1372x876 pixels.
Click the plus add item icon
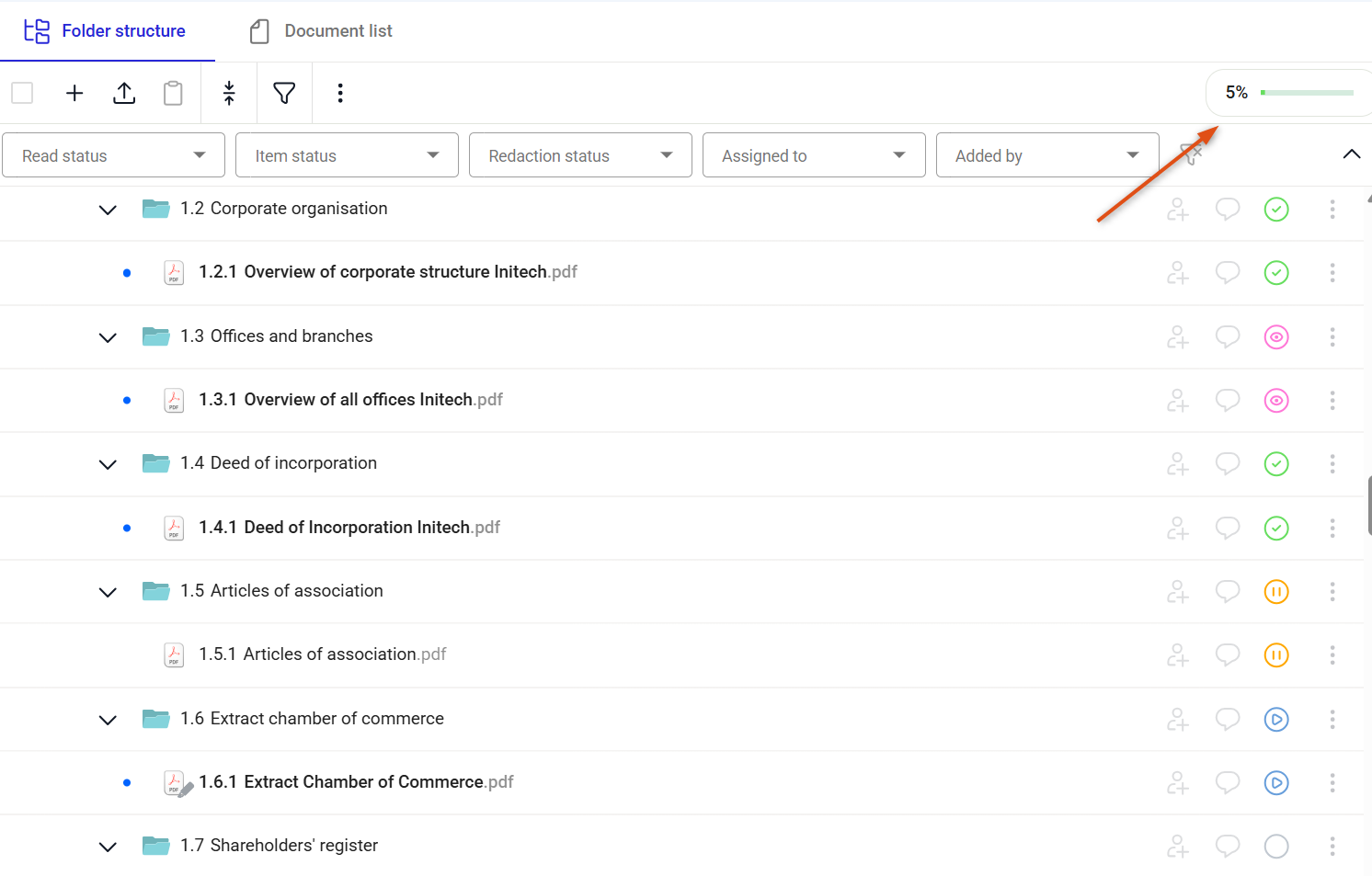click(74, 93)
